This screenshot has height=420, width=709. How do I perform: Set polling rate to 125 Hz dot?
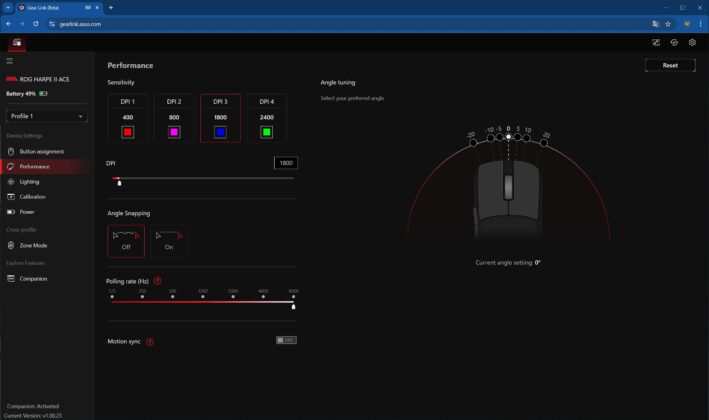[112, 297]
